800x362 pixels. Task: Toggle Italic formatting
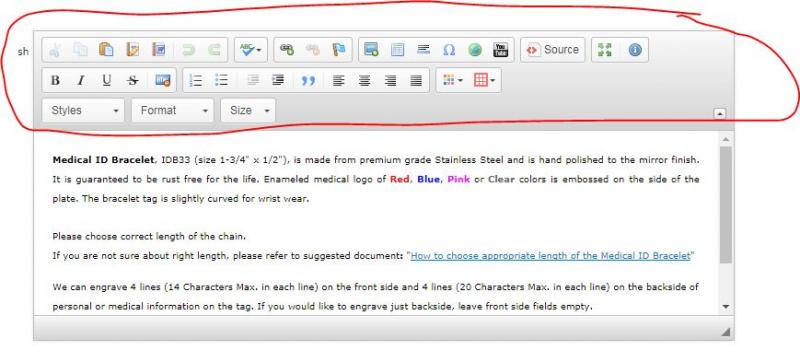pos(81,81)
